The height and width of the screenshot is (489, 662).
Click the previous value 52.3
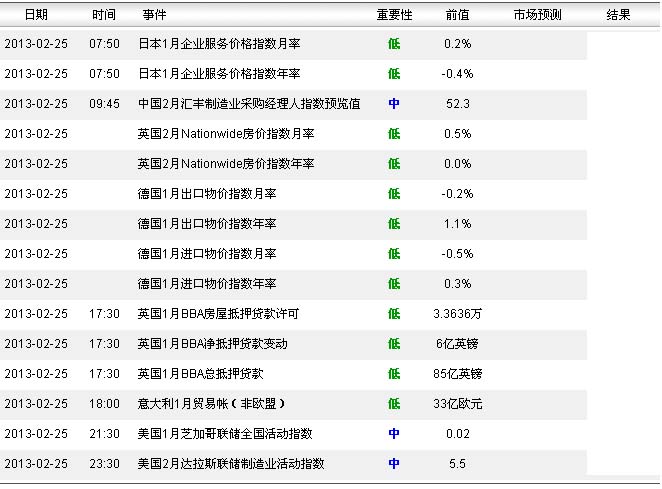[x=458, y=104]
